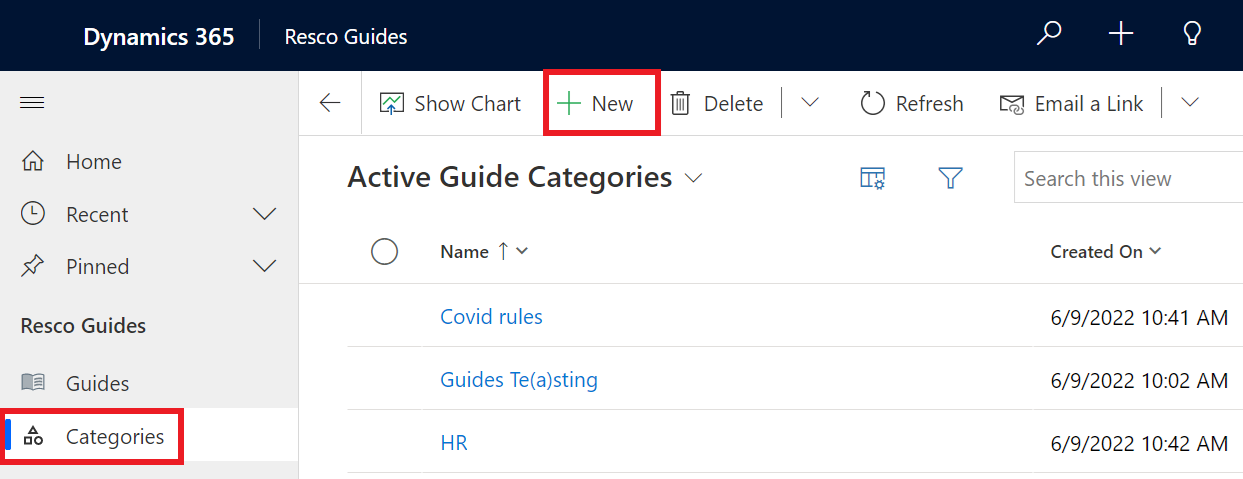This screenshot has width=1243, height=479.
Task: Click New to create a category
Action: pos(597,104)
